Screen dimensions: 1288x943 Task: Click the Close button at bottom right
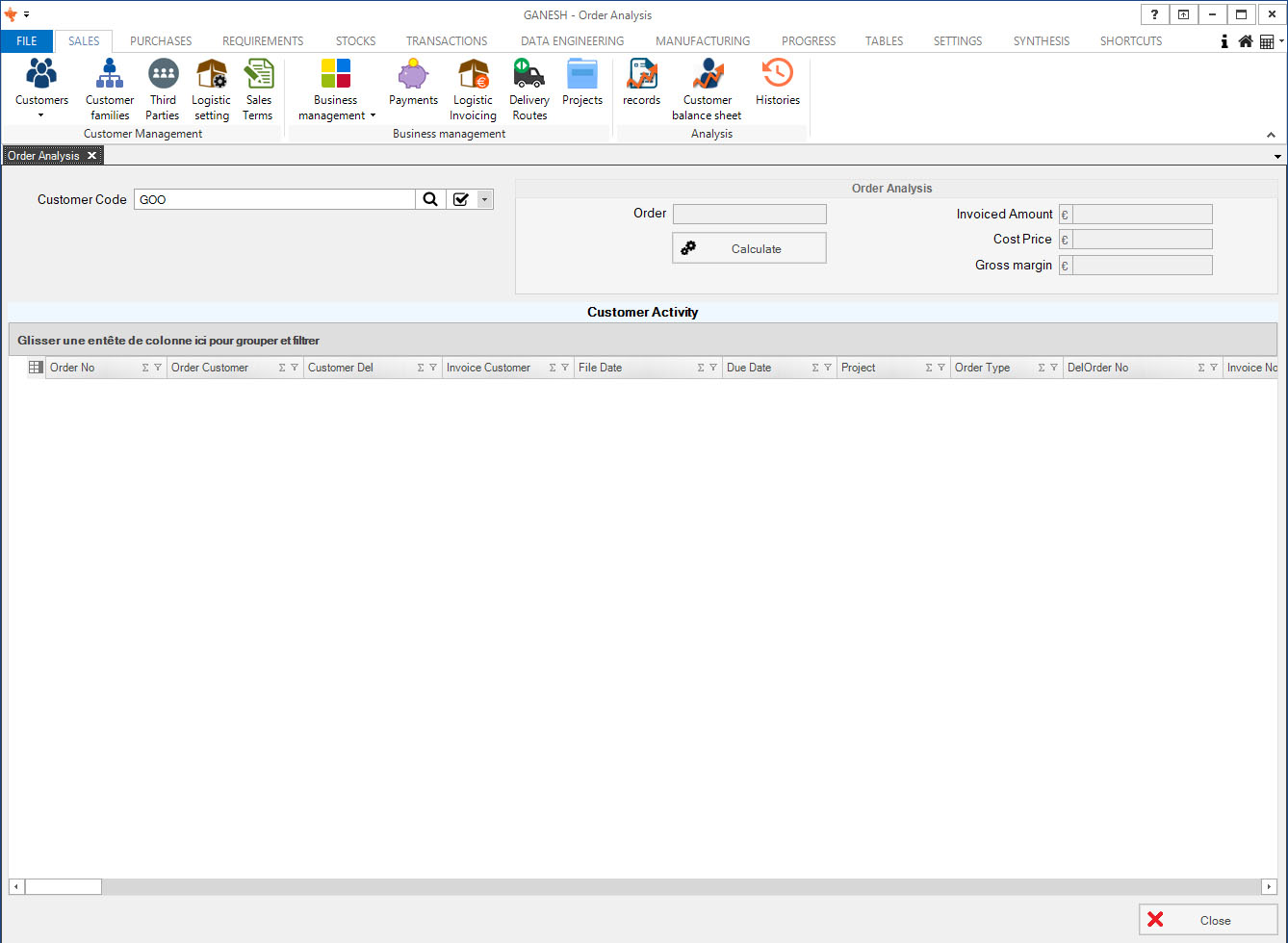(x=1208, y=920)
